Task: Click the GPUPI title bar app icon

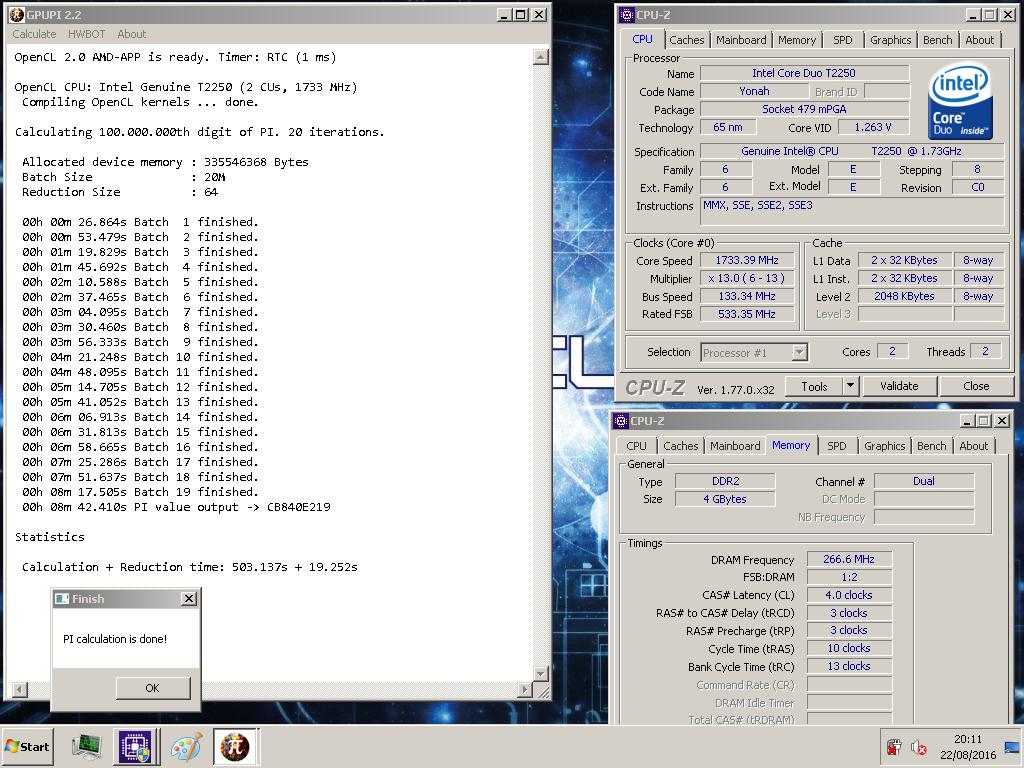Action: point(17,14)
